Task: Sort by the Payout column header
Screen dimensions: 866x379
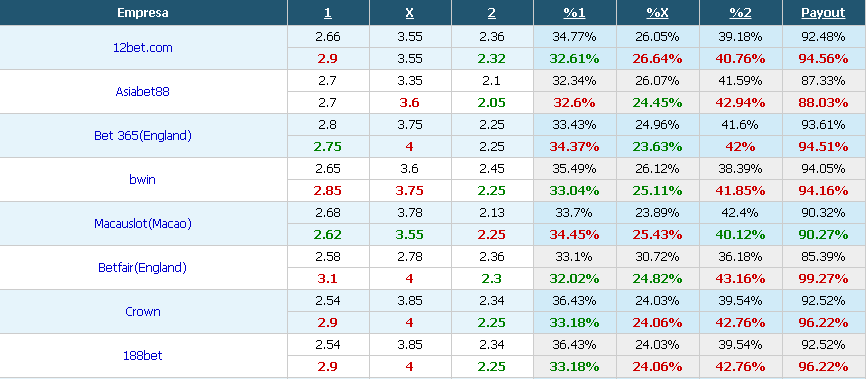Action: (823, 13)
